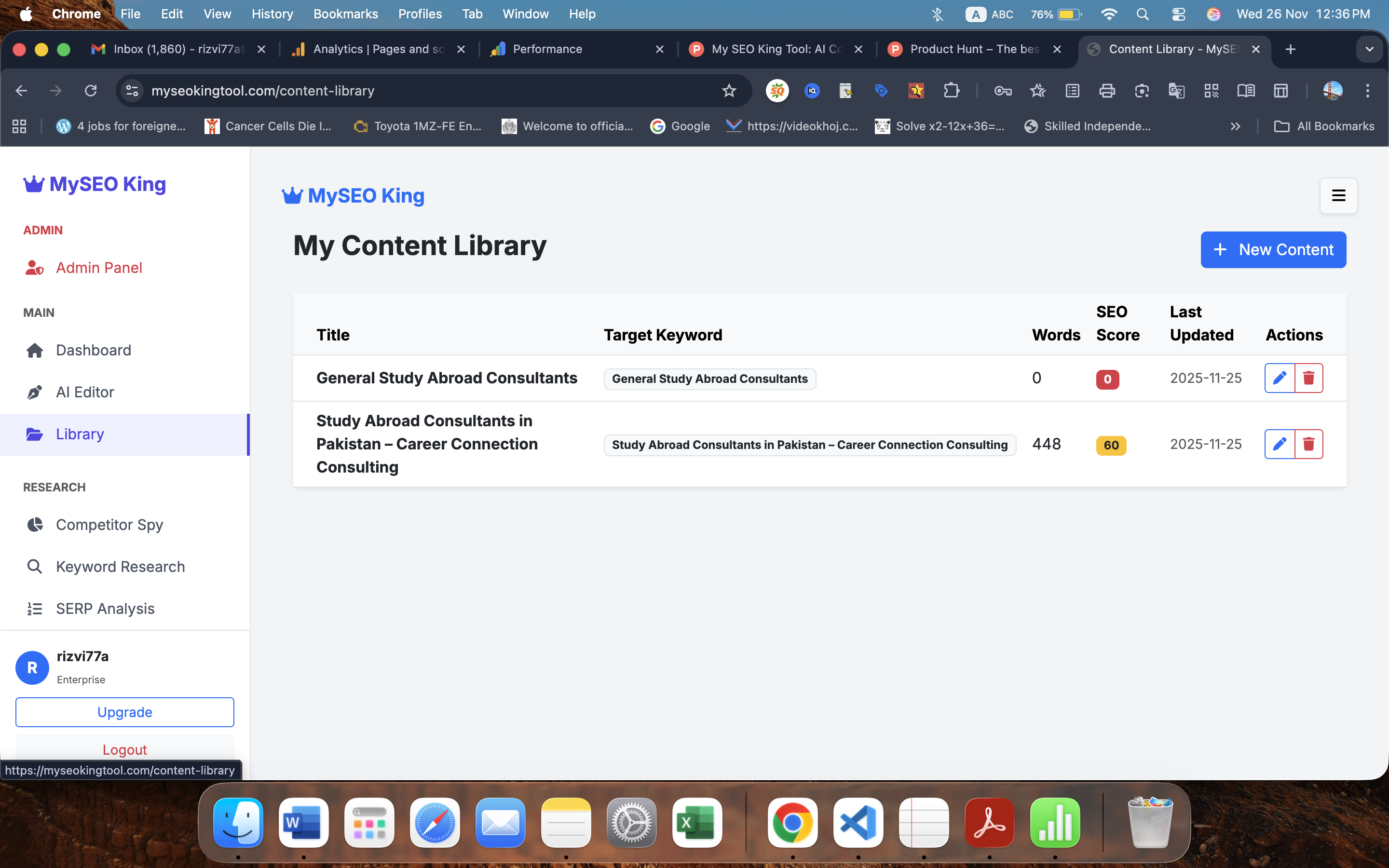The width and height of the screenshot is (1389, 868).
Task: Open the Admin Panel from sidebar
Action: point(35,268)
